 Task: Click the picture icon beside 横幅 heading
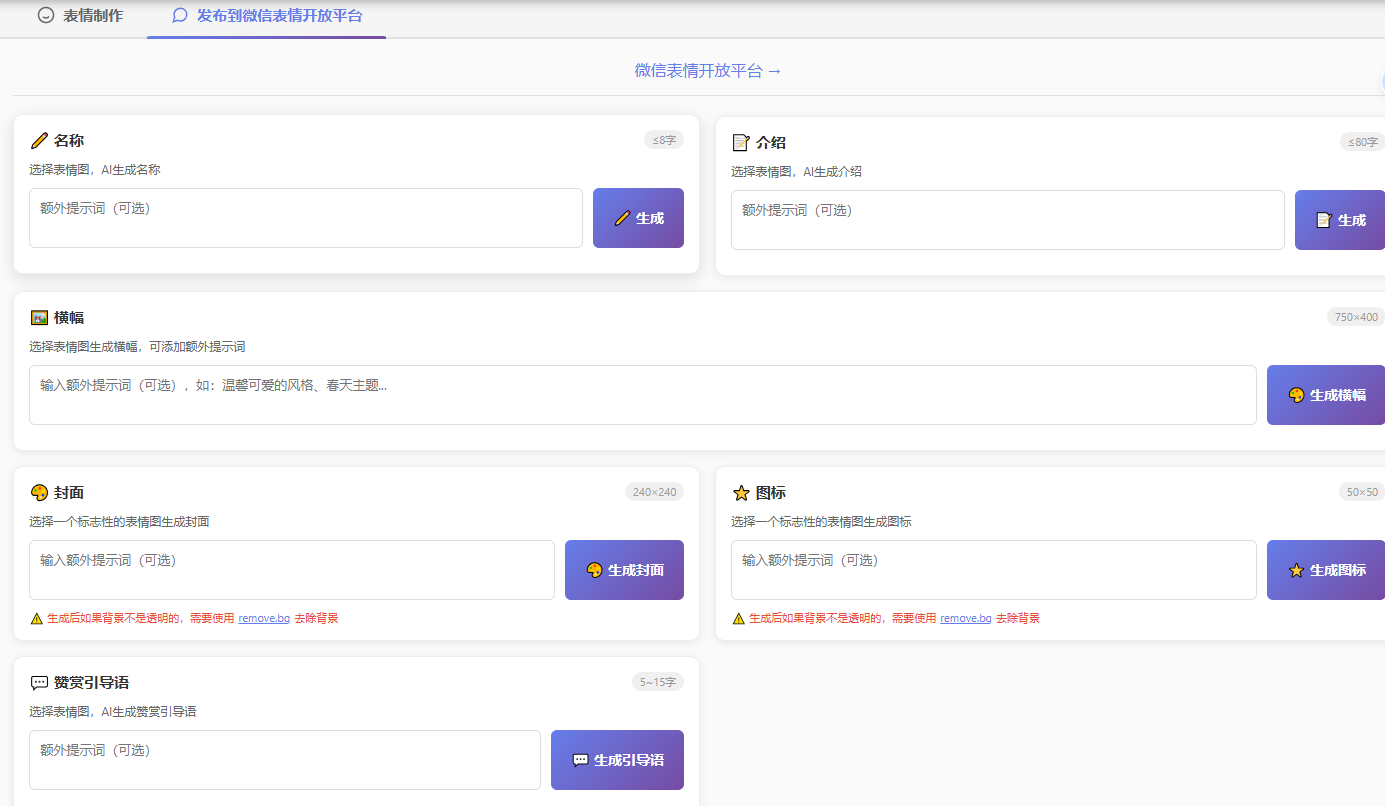tap(40, 318)
